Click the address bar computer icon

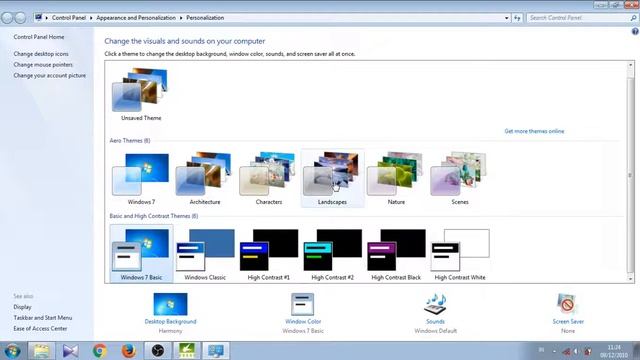coord(38,18)
